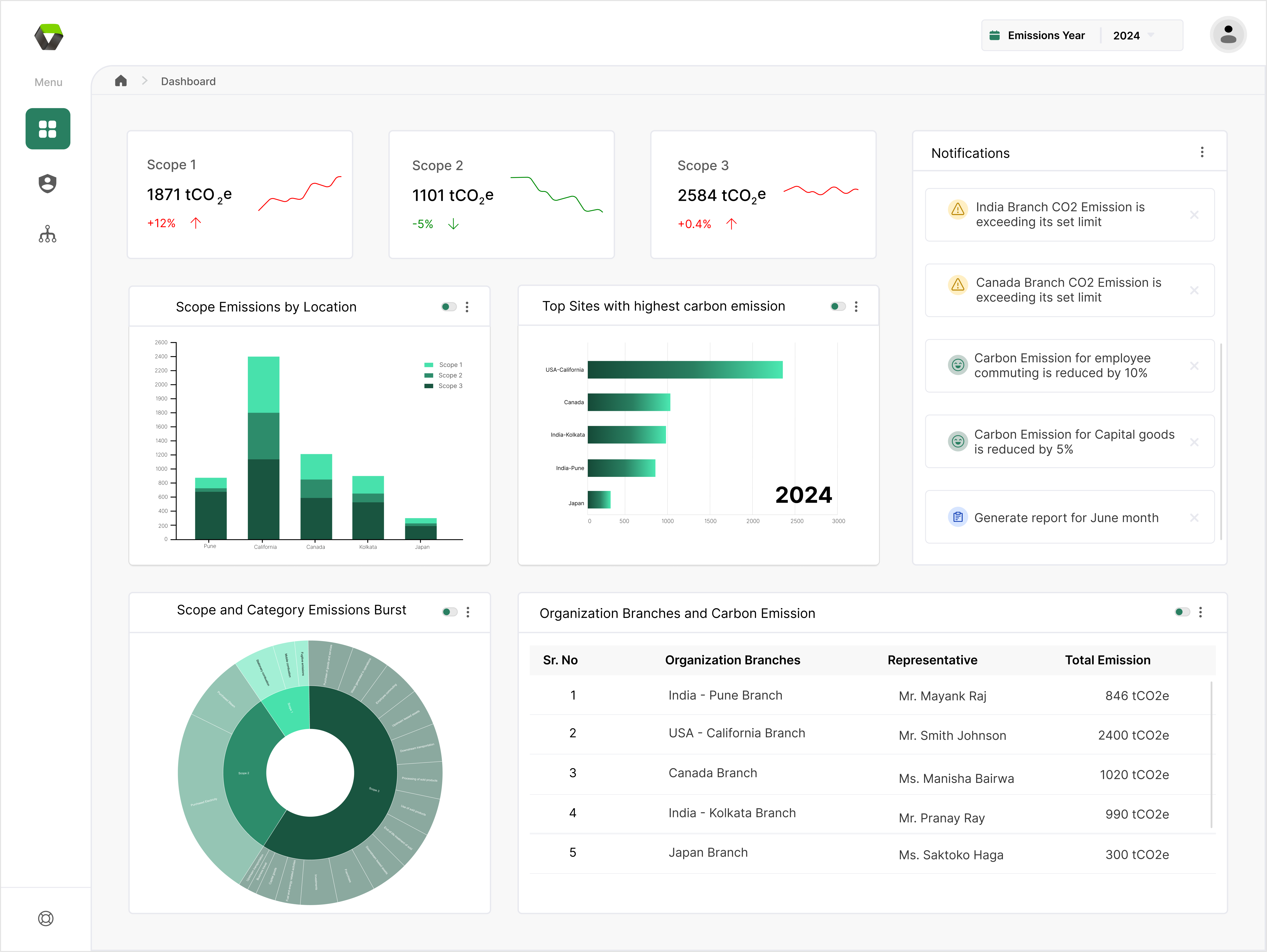Open the user avatar in top right
1267x952 pixels.
(1227, 35)
